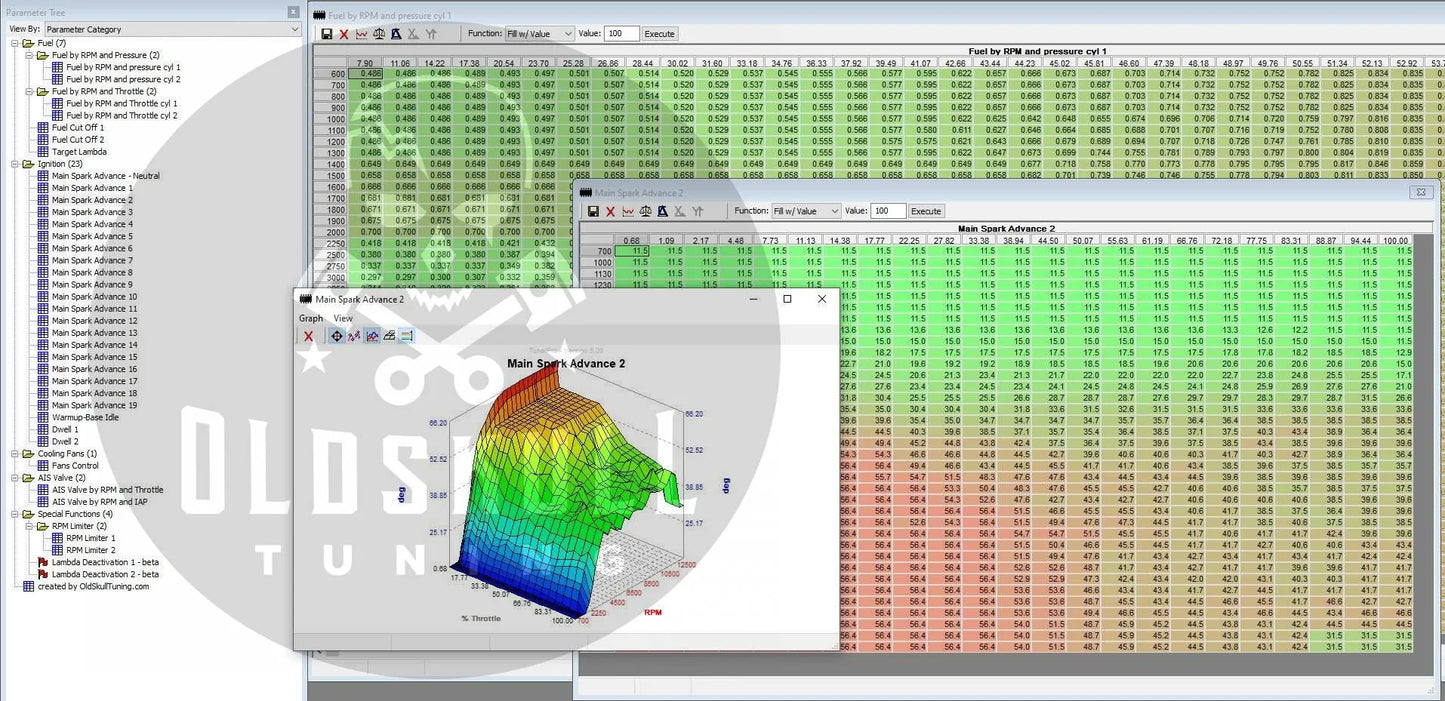
Task: Toggle the color bands icon in the graph toolbar
Action: [x=406, y=336]
